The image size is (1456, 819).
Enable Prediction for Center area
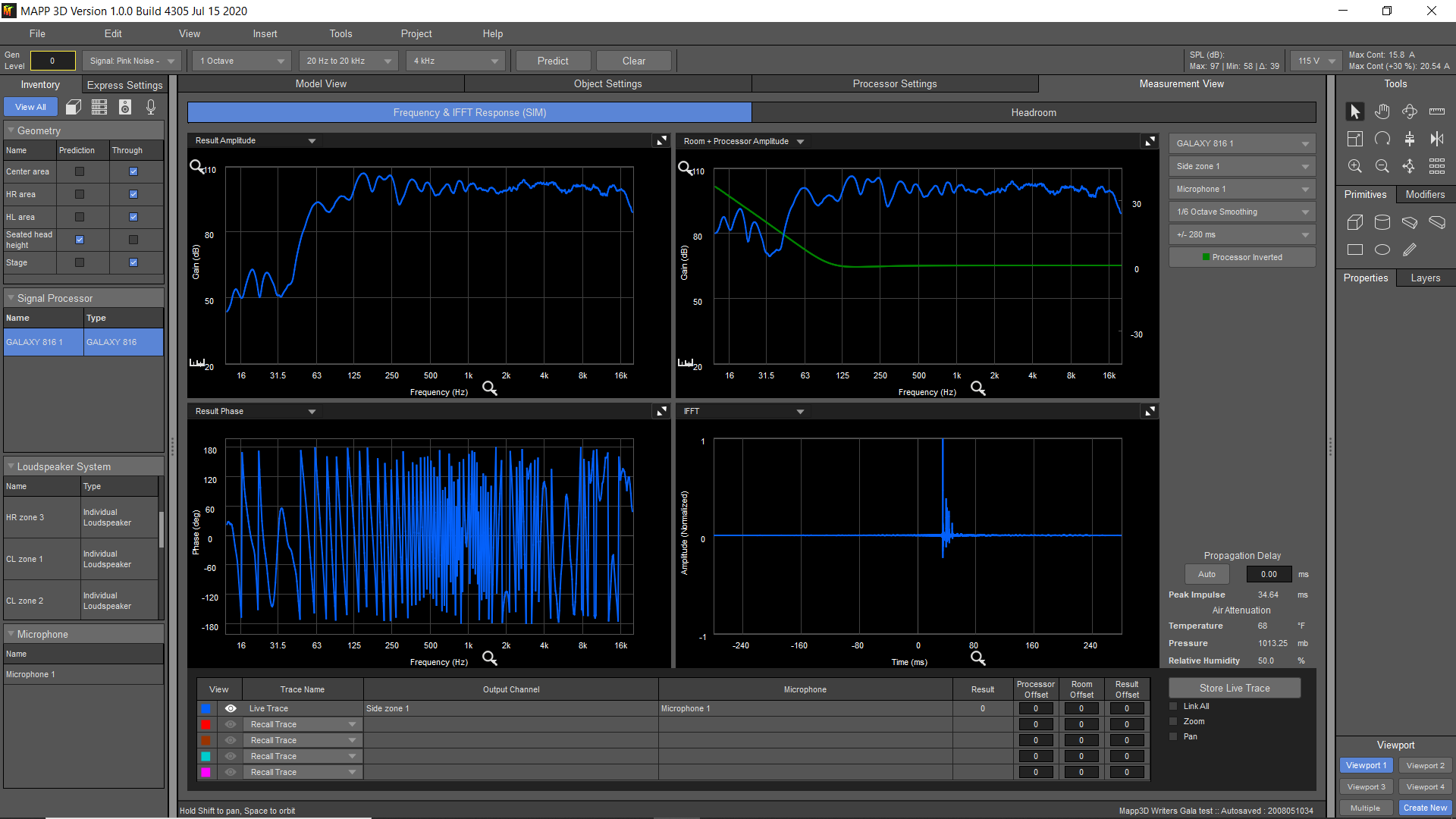[x=80, y=171]
